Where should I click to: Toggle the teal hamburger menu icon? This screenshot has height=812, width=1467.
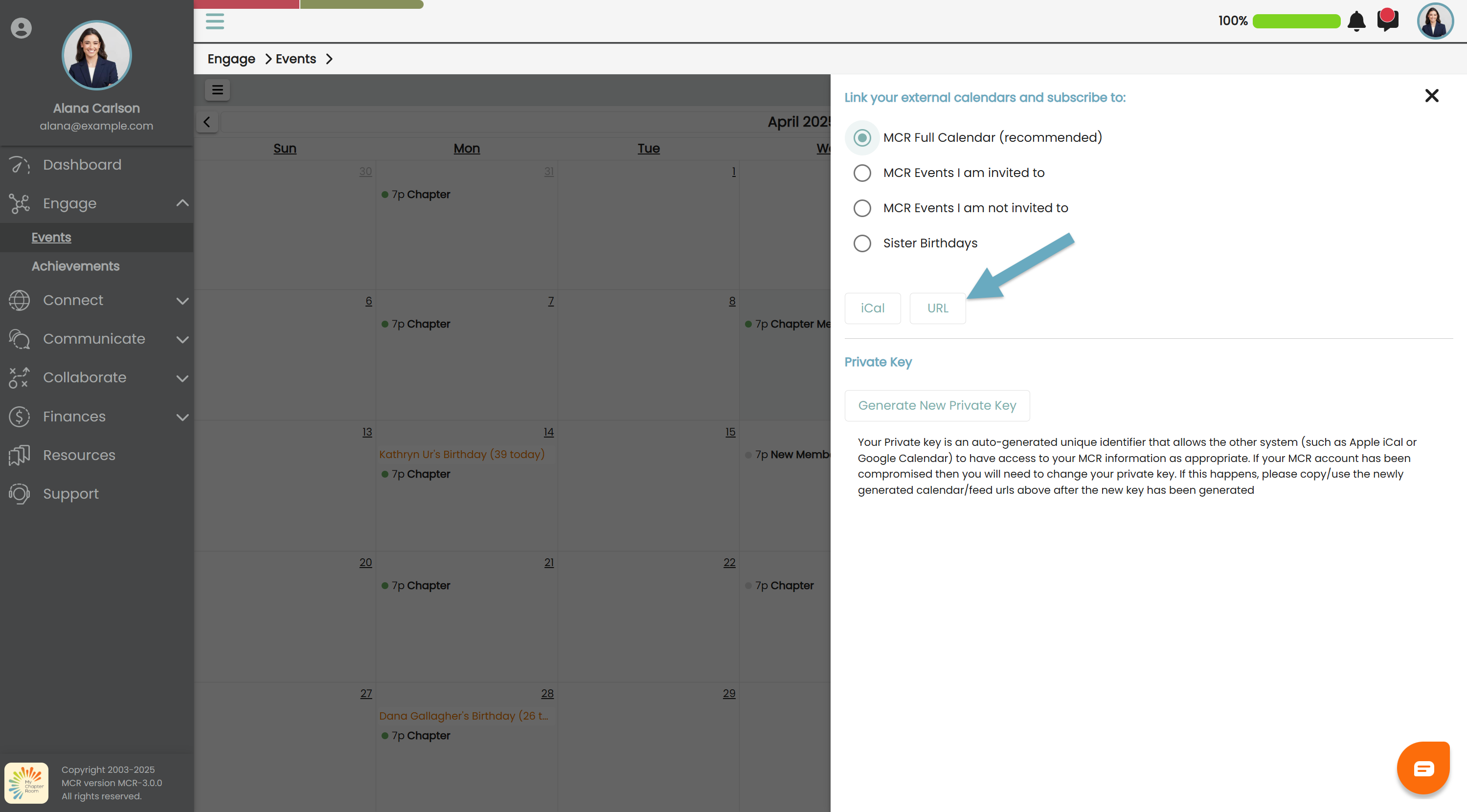pos(215,21)
